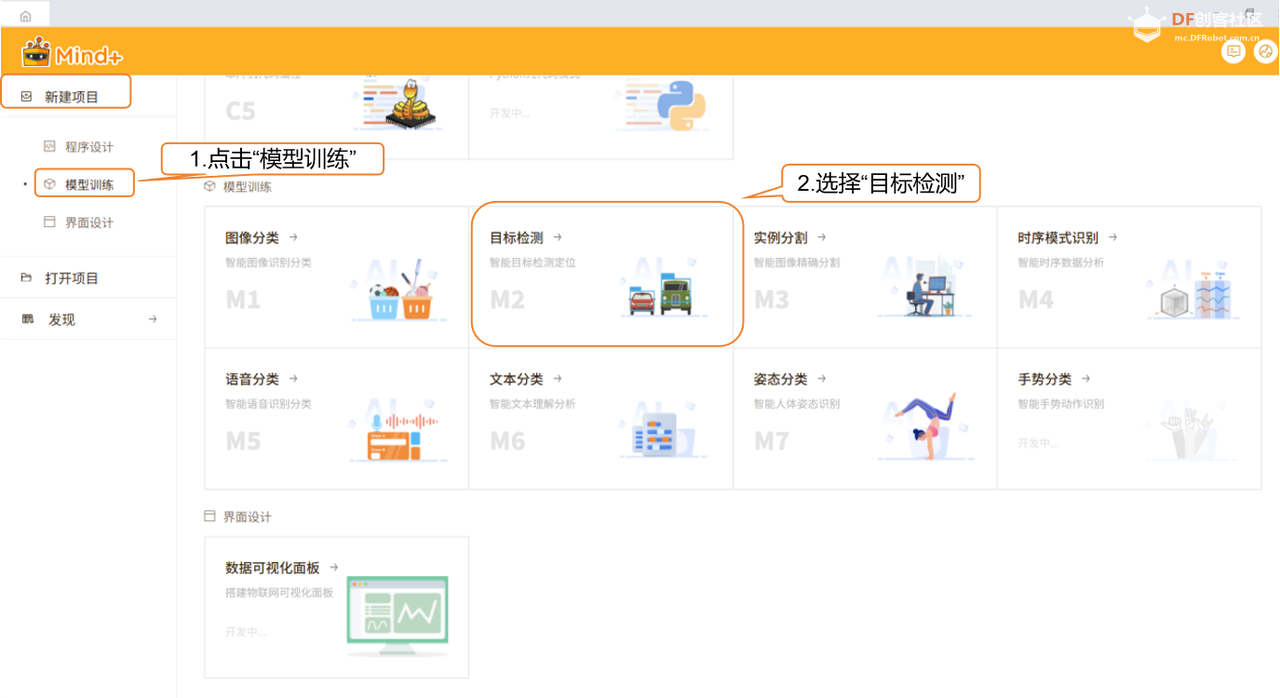Click the language globe icon top right

1266,50
